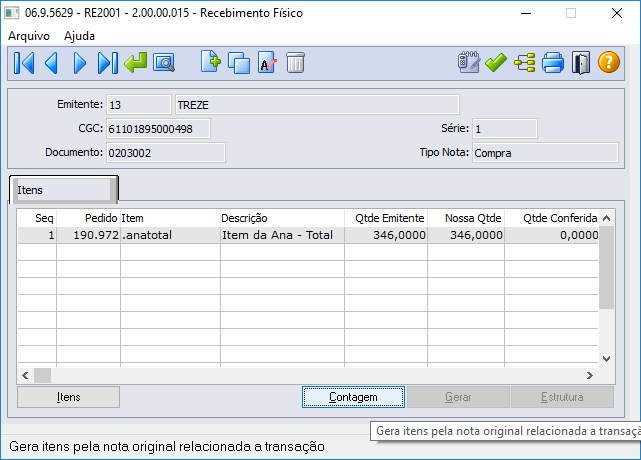Click the Itens button below grid
This screenshot has width=641, height=460.
point(68,397)
